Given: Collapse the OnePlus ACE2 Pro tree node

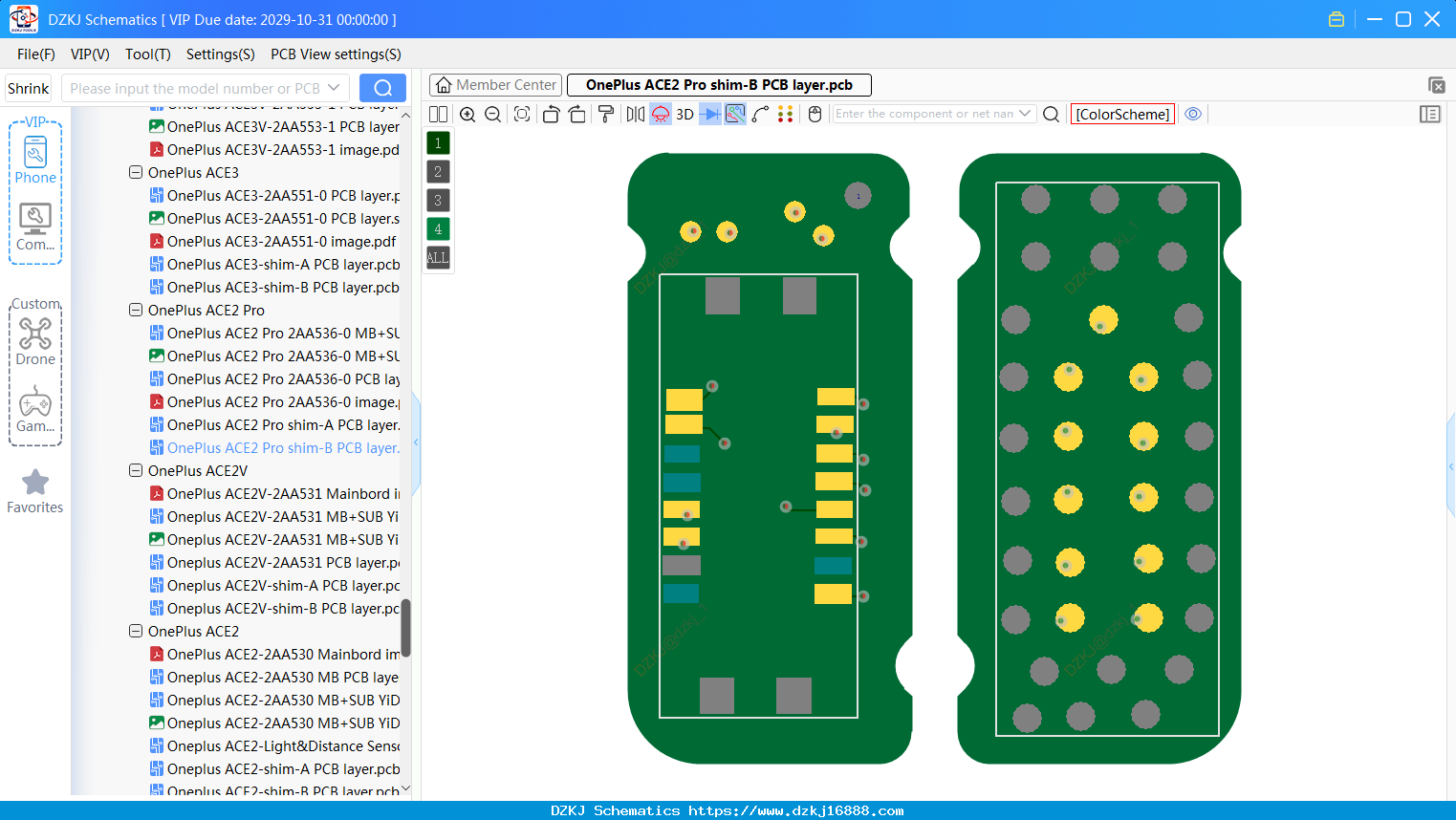Looking at the screenshot, I should (x=136, y=311).
